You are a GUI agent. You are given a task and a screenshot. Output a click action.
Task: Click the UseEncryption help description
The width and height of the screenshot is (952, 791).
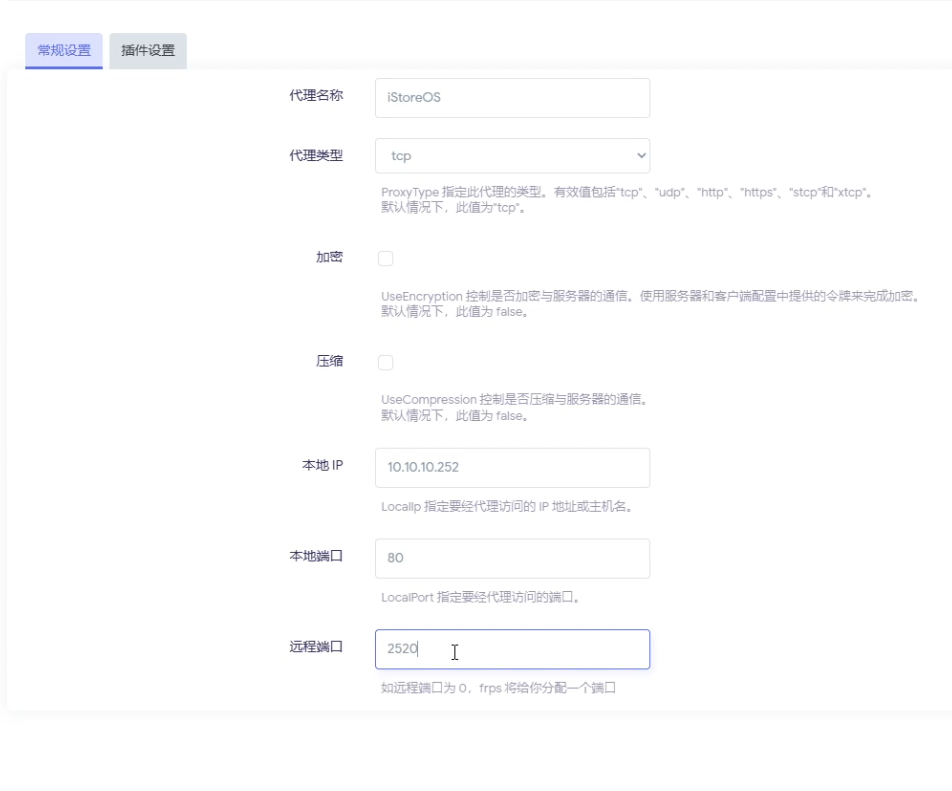tap(648, 297)
